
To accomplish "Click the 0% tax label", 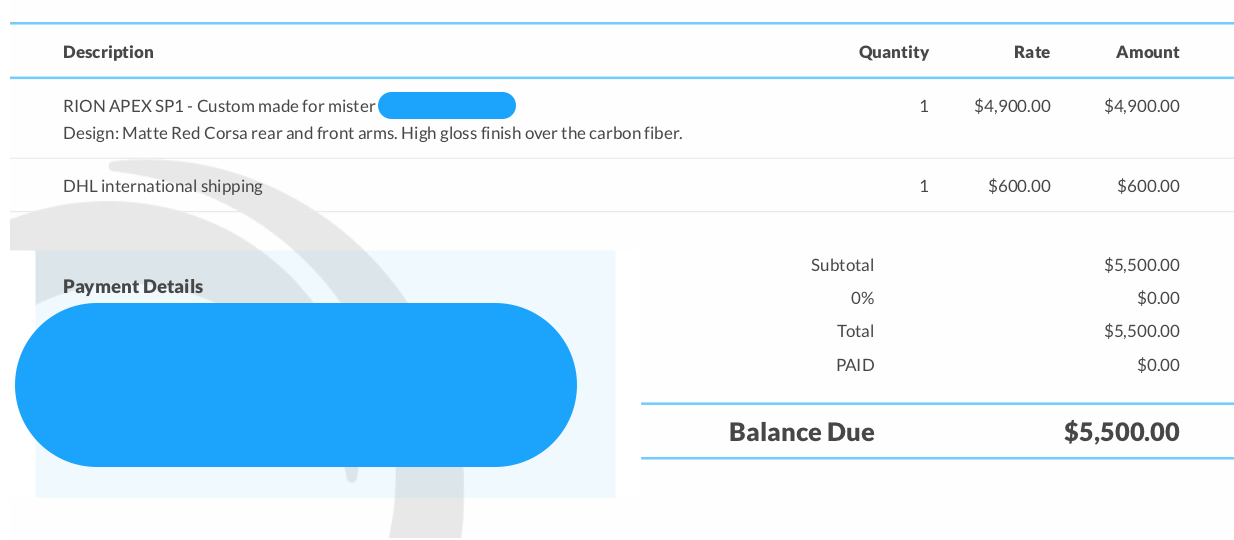I will pos(862,298).
